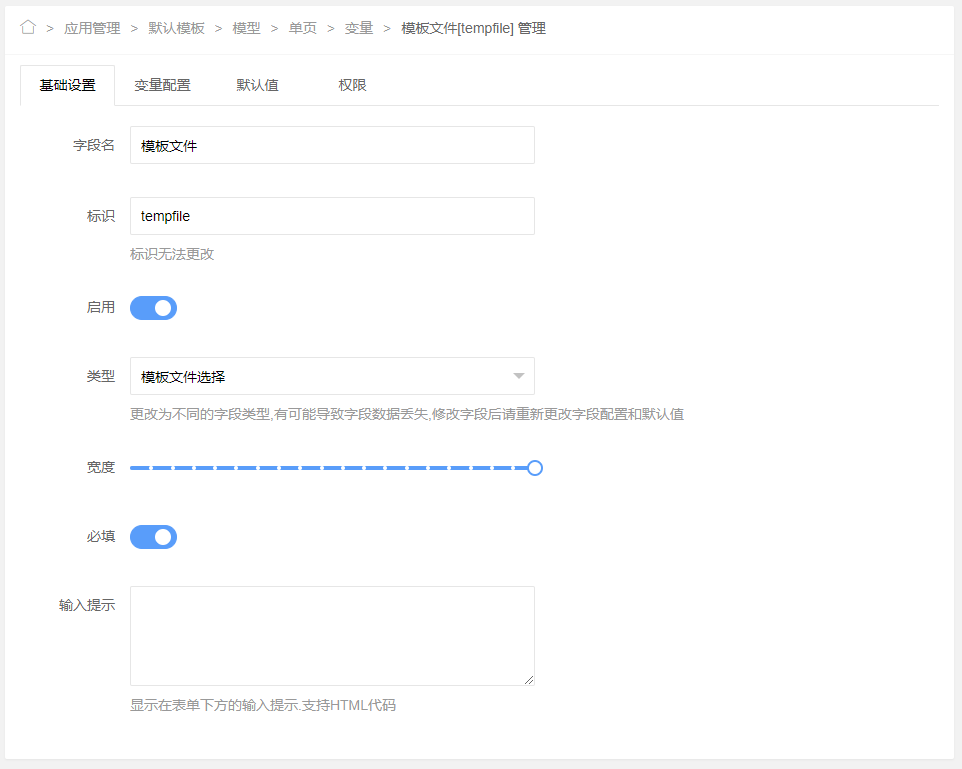This screenshot has height=769, width=962.
Task: Click the 标识 tempfile input field
Action: [x=332, y=216]
